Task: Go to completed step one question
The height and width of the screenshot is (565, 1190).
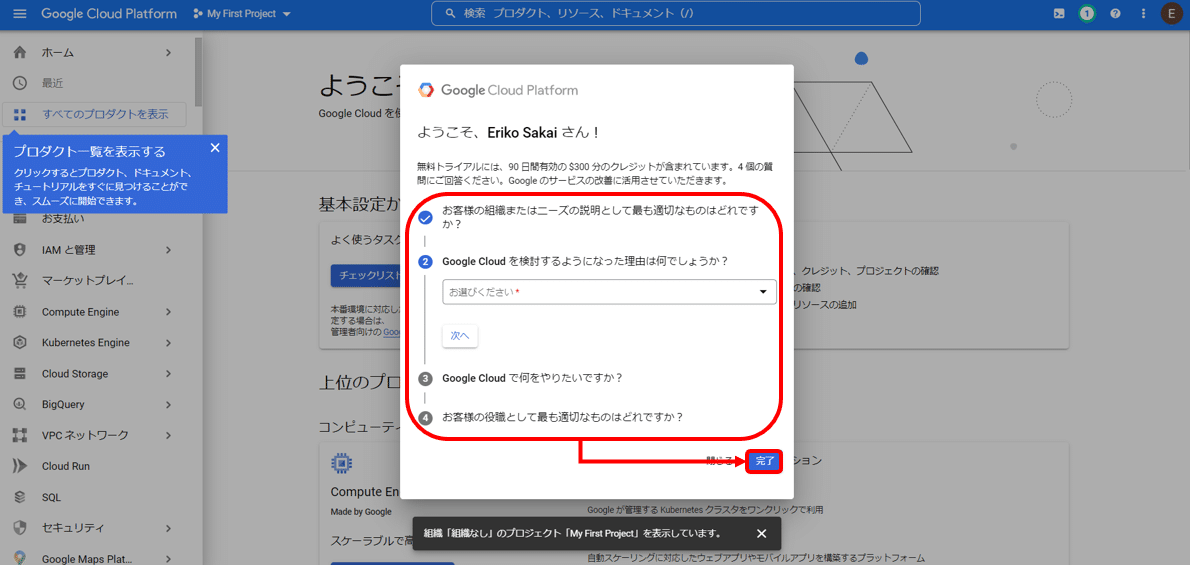Action: pos(600,218)
